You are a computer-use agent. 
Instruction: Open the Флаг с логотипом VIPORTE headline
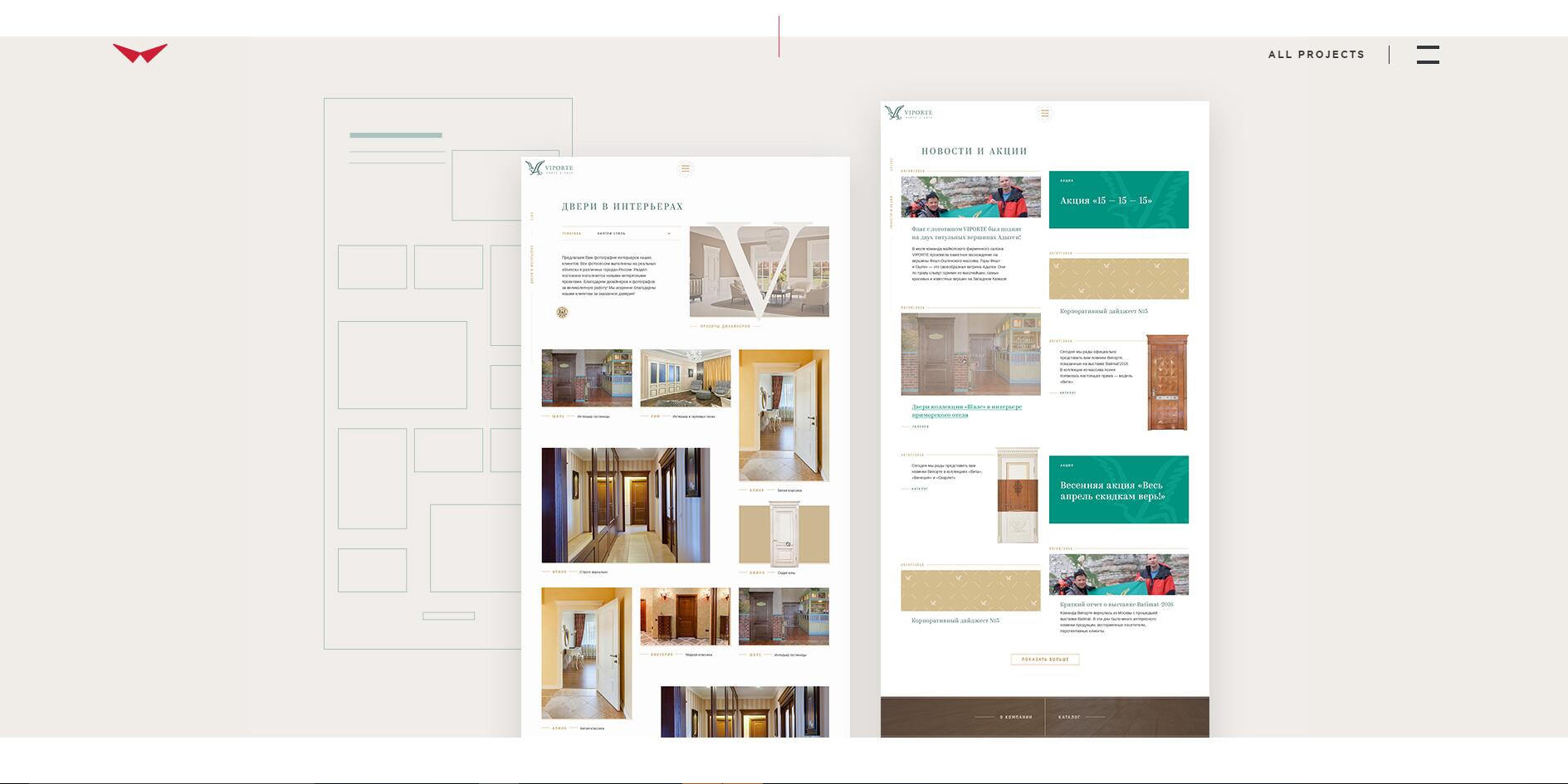tap(966, 233)
